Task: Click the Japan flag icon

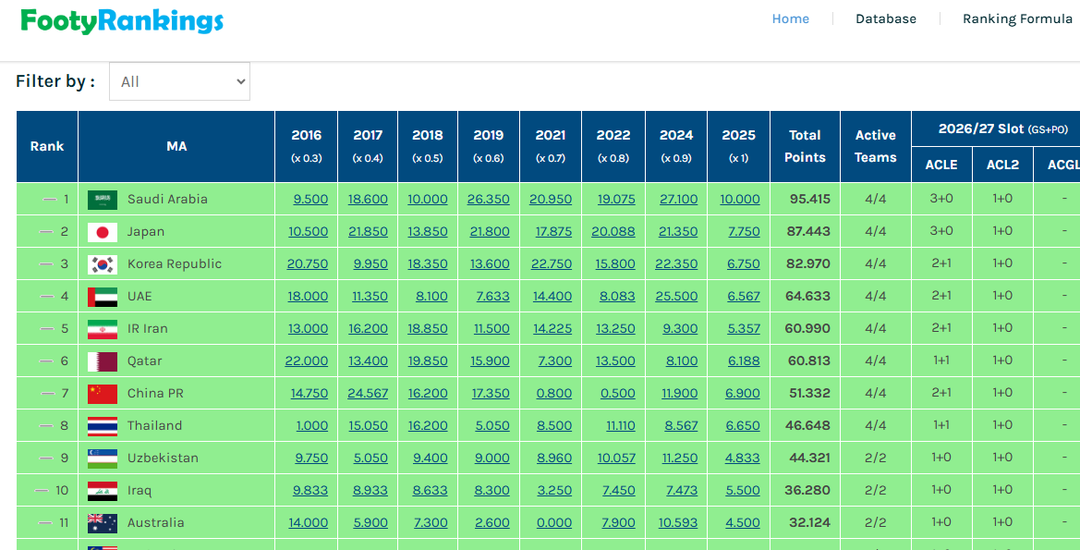Action: click(x=102, y=232)
